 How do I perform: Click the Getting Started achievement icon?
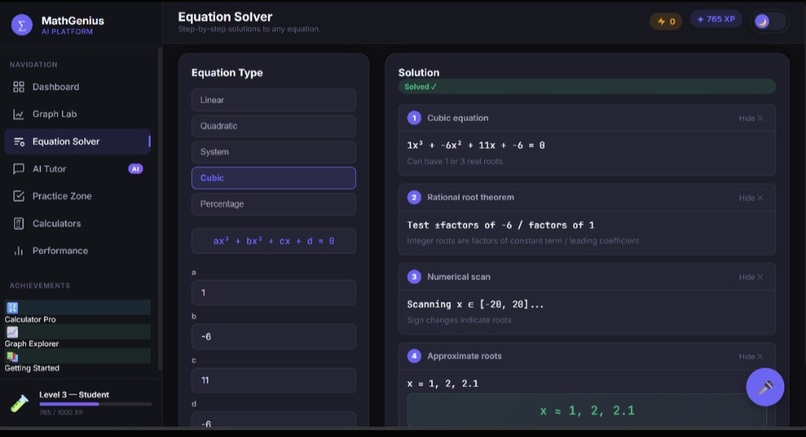click(12, 356)
